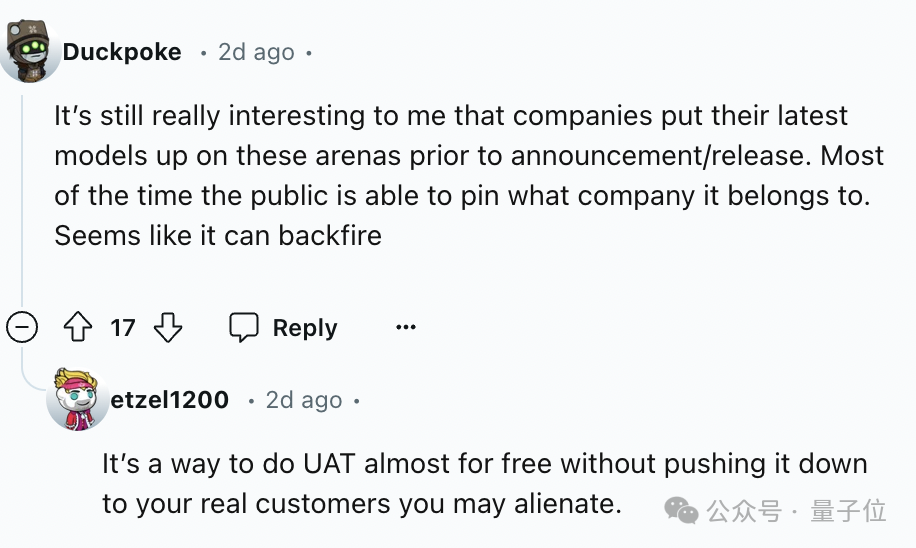Click etzel1200's '2d ago' timestamp
This screenshot has height=548, width=916.
pyautogui.click(x=304, y=400)
